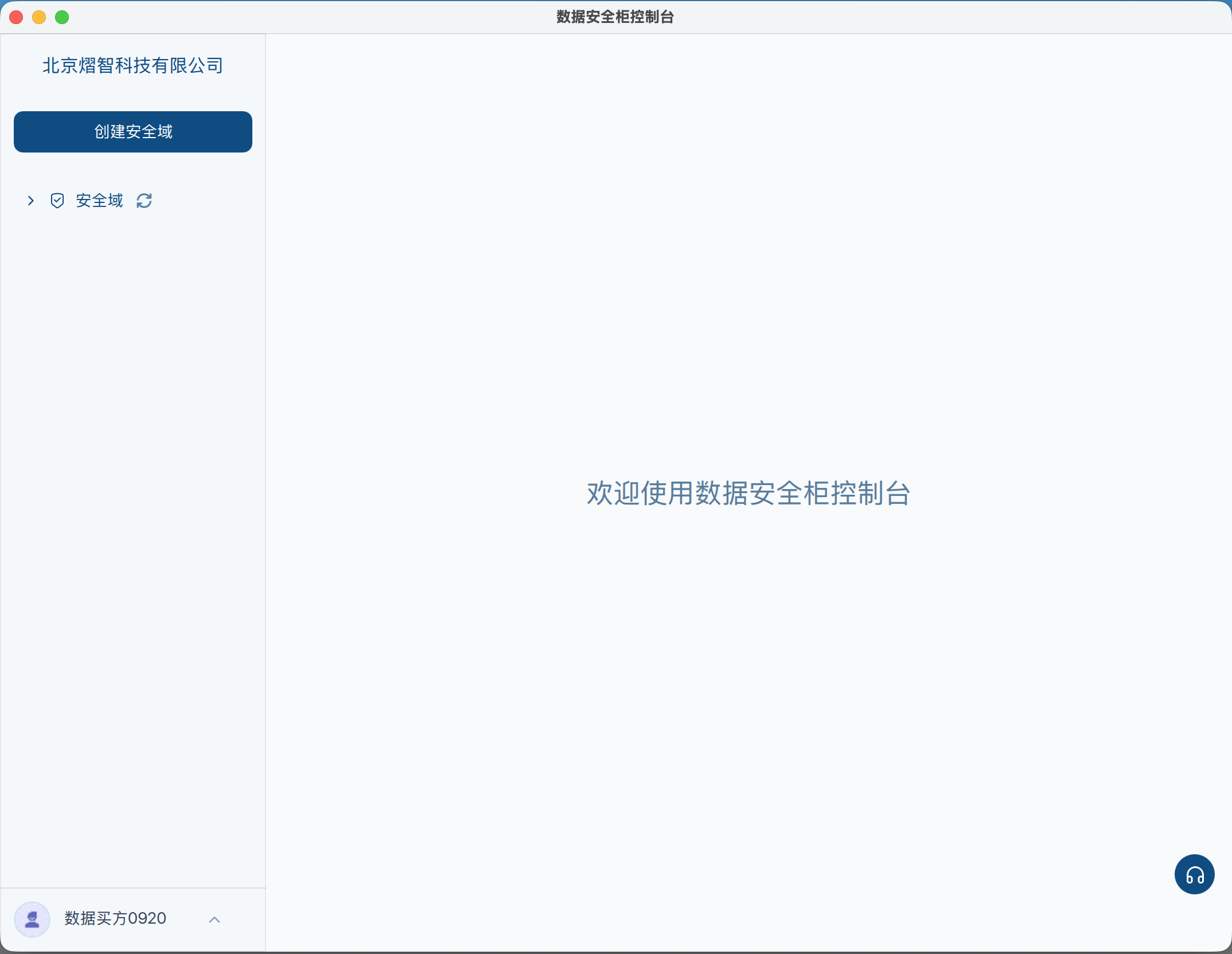Click the 数据买方0920 user avatar
1232x954 pixels.
[x=32, y=919]
